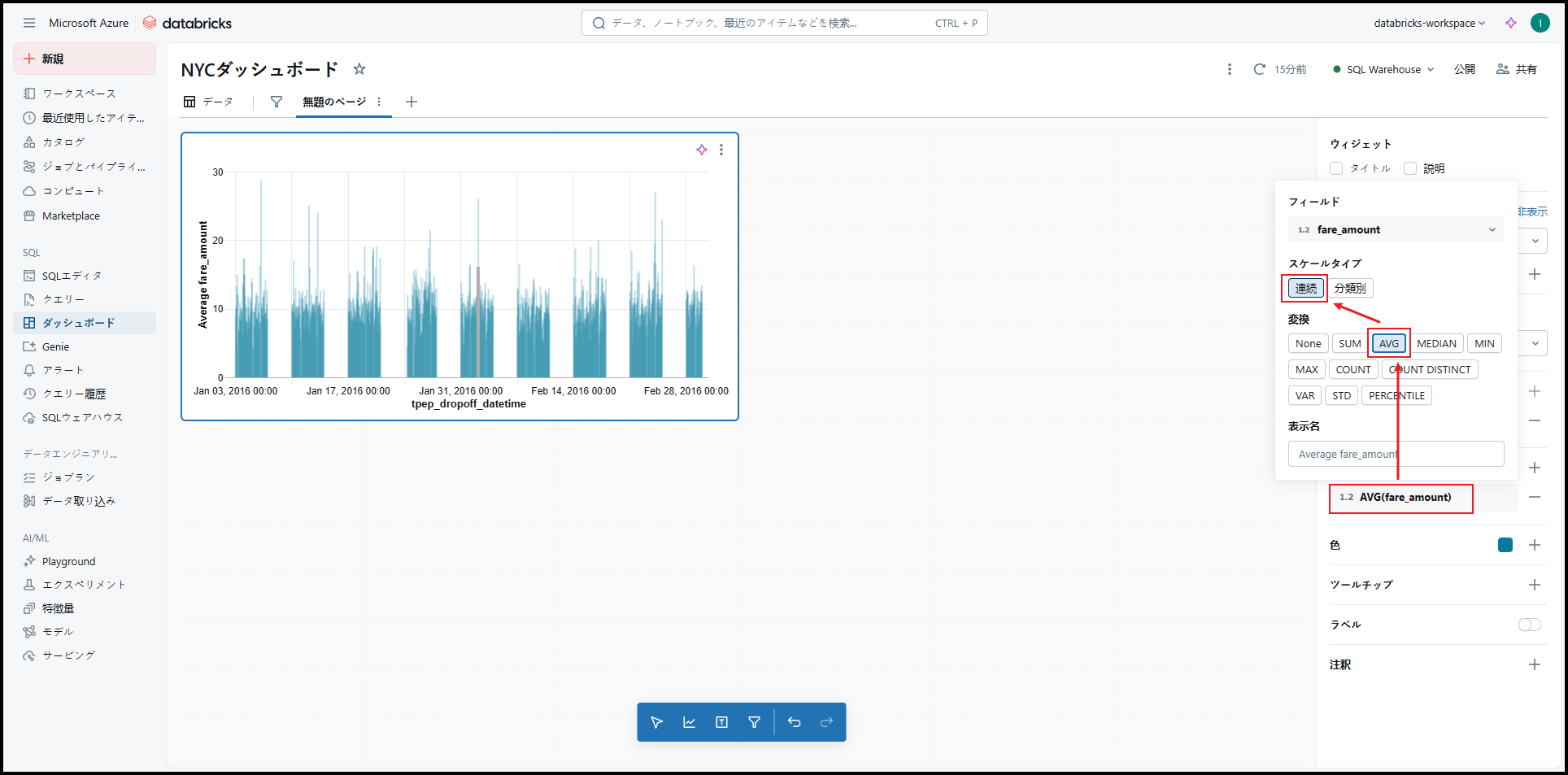Add a text box from bottom toolbar
Image resolution: width=1568 pixels, height=775 pixels.
(x=722, y=722)
